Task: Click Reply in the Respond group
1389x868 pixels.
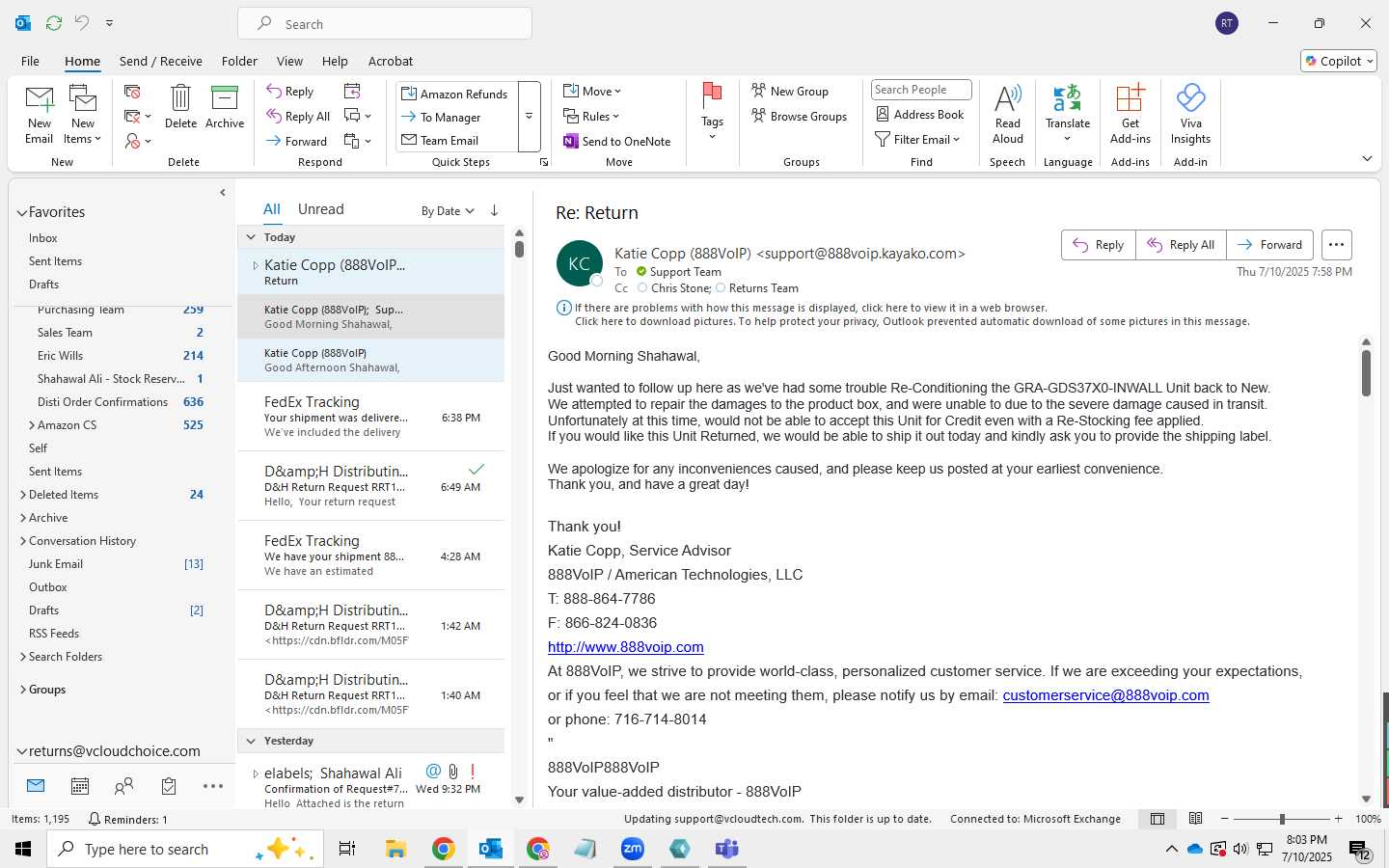Action: pos(290,92)
